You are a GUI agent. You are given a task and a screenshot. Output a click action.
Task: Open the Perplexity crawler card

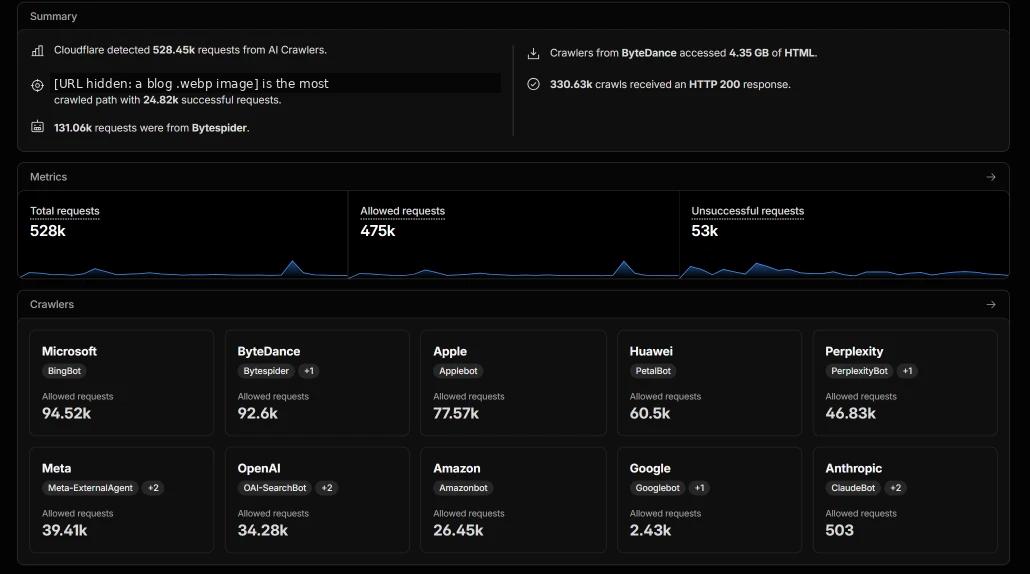pos(905,383)
